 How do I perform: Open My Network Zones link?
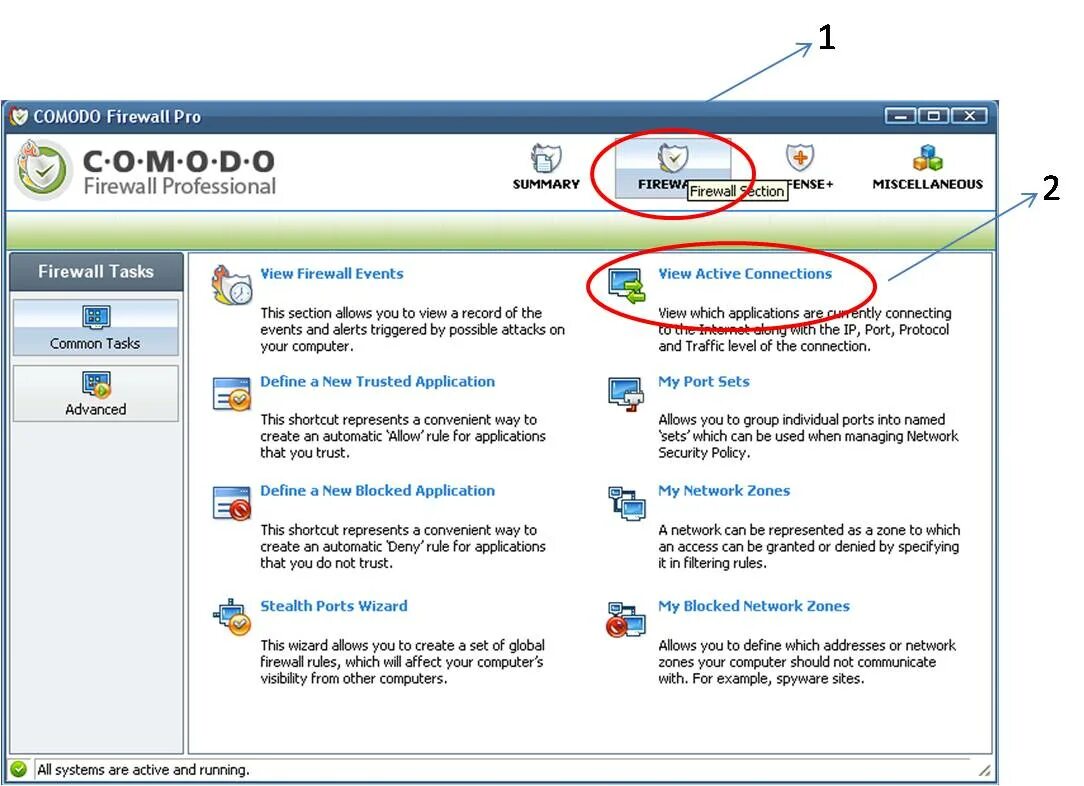pos(724,491)
